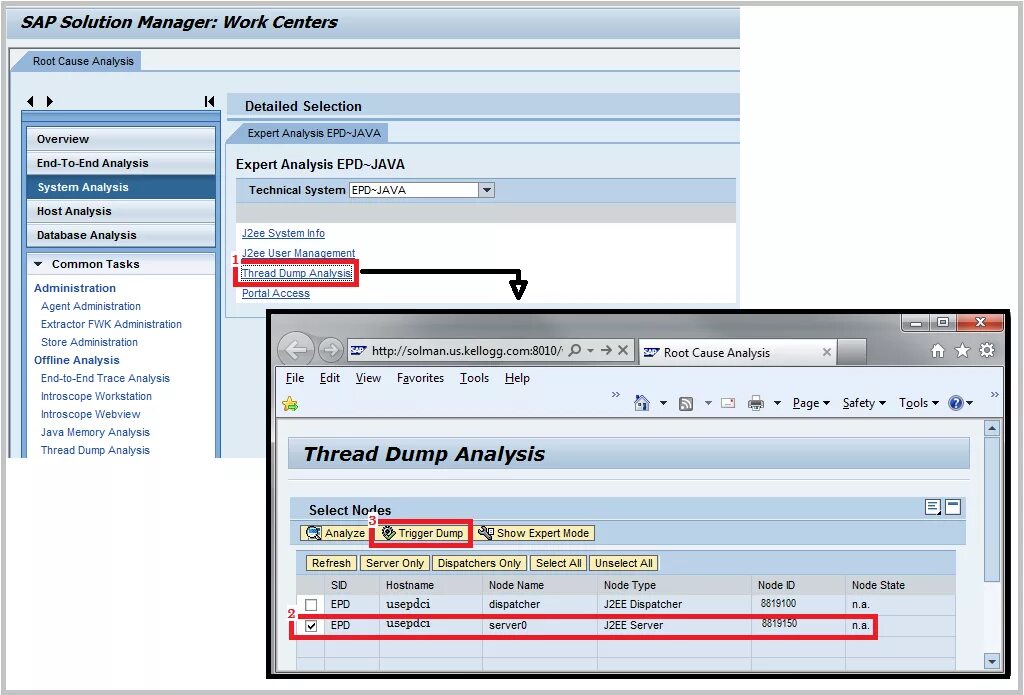Open the Technical System EPD~JAVA dropdown
This screenshot has width=1024, height=695.
(487, 190)
